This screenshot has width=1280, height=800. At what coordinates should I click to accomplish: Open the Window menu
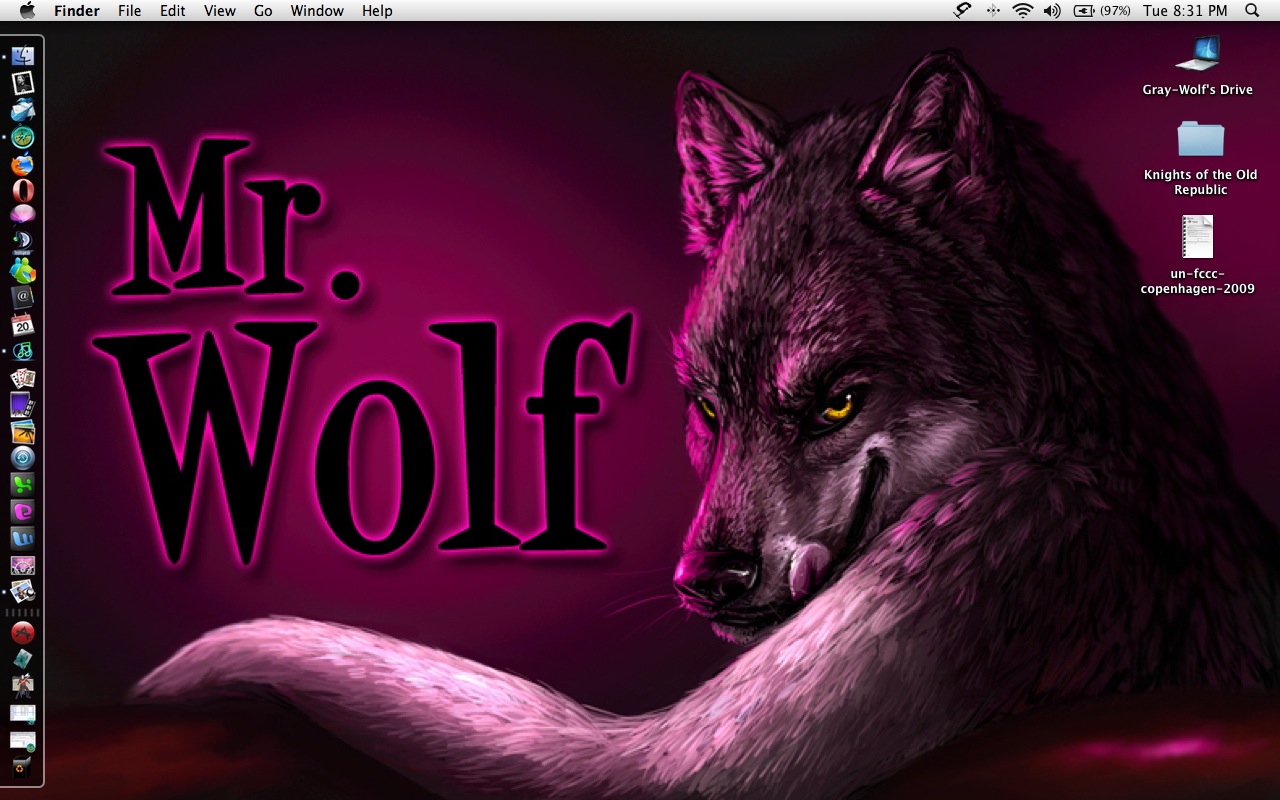[x=317, y=11]
